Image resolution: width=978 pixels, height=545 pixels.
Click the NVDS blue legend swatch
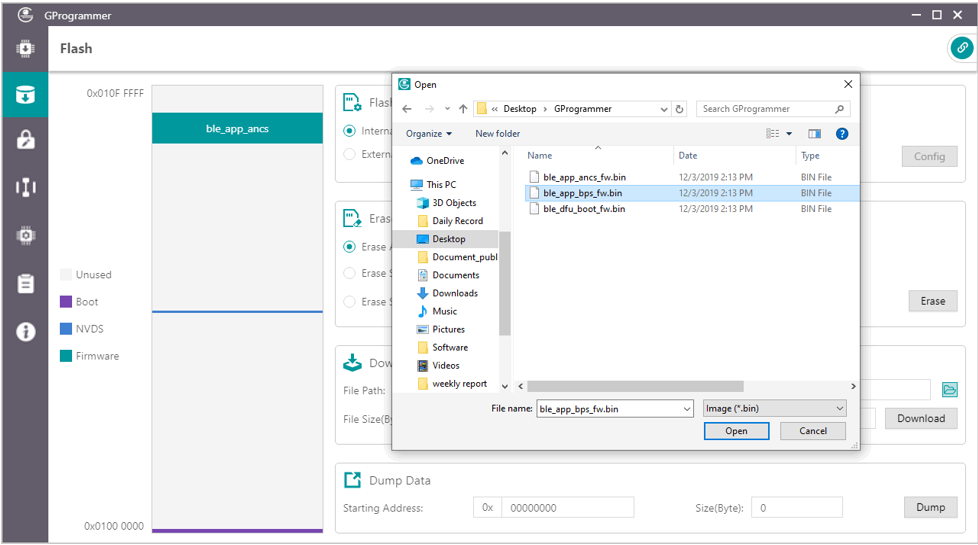tap(65, 329)
